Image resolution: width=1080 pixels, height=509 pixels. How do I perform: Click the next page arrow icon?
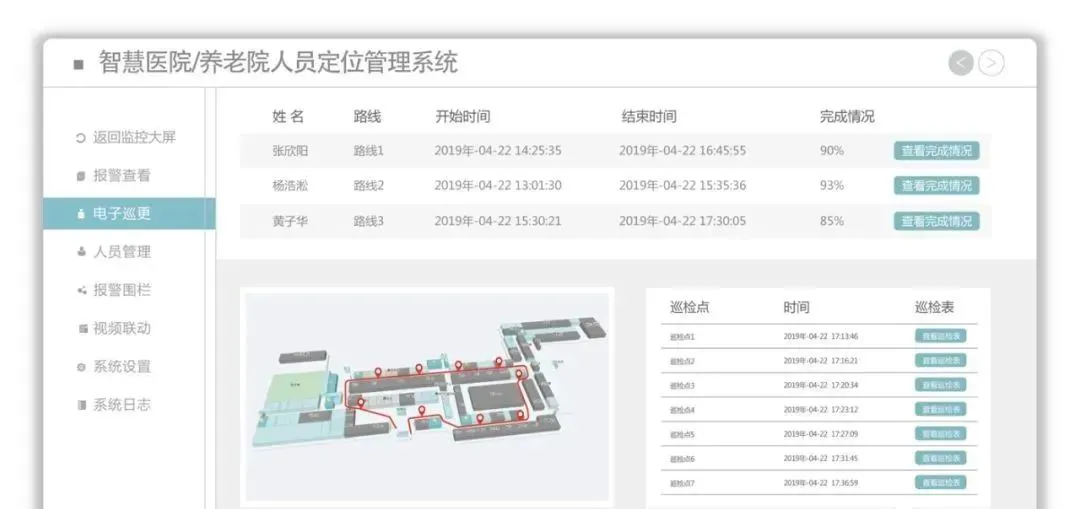(991, 63)
